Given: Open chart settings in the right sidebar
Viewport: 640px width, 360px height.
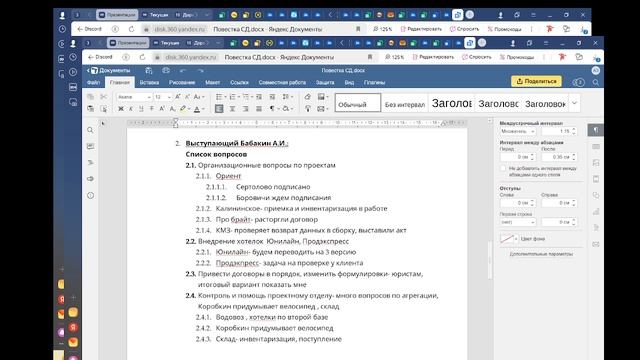Looking at the screenshot, I should pos(596,211).
